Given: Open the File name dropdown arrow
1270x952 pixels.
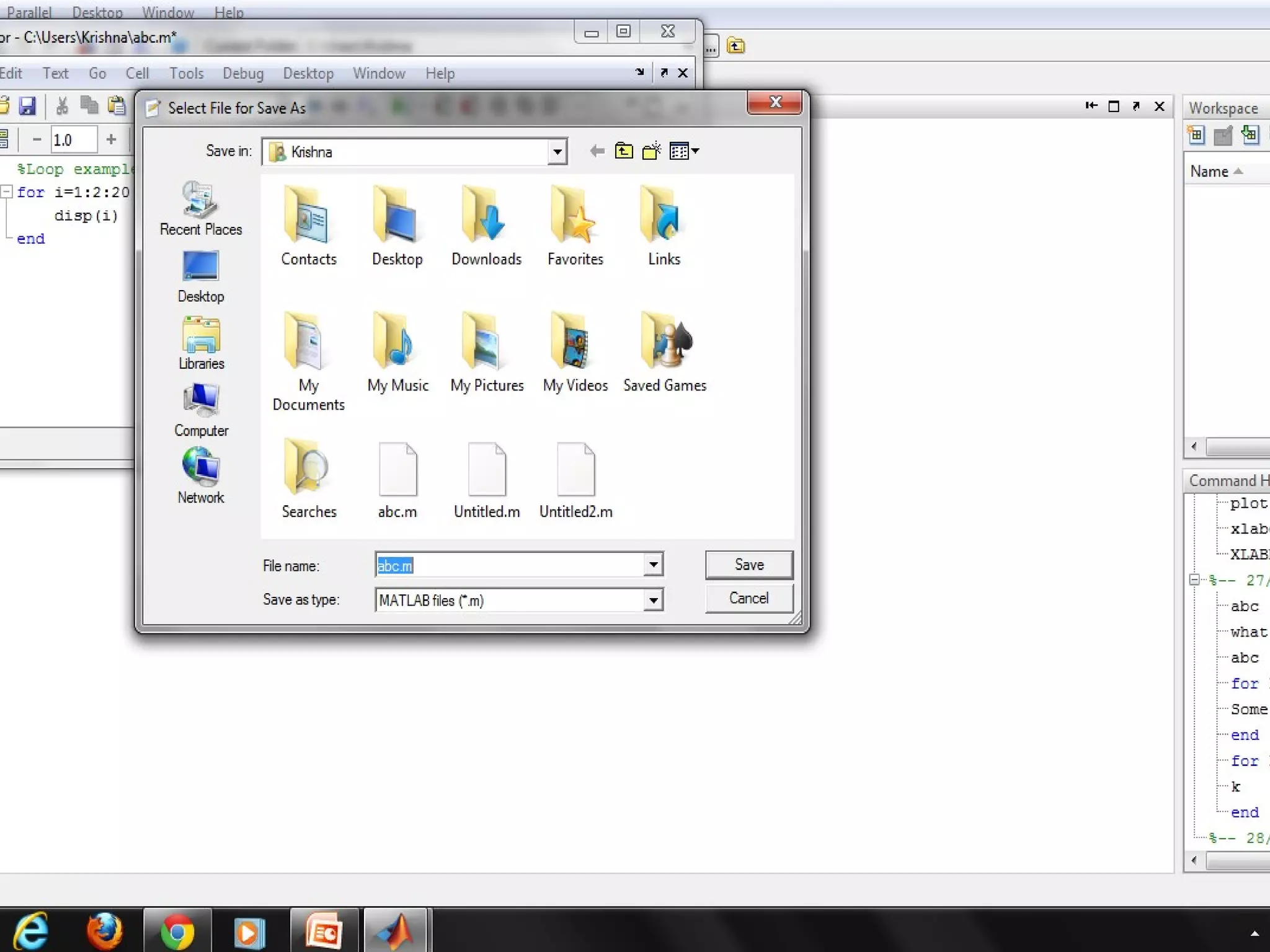Looking at the screenshot, I should point(653,565).
